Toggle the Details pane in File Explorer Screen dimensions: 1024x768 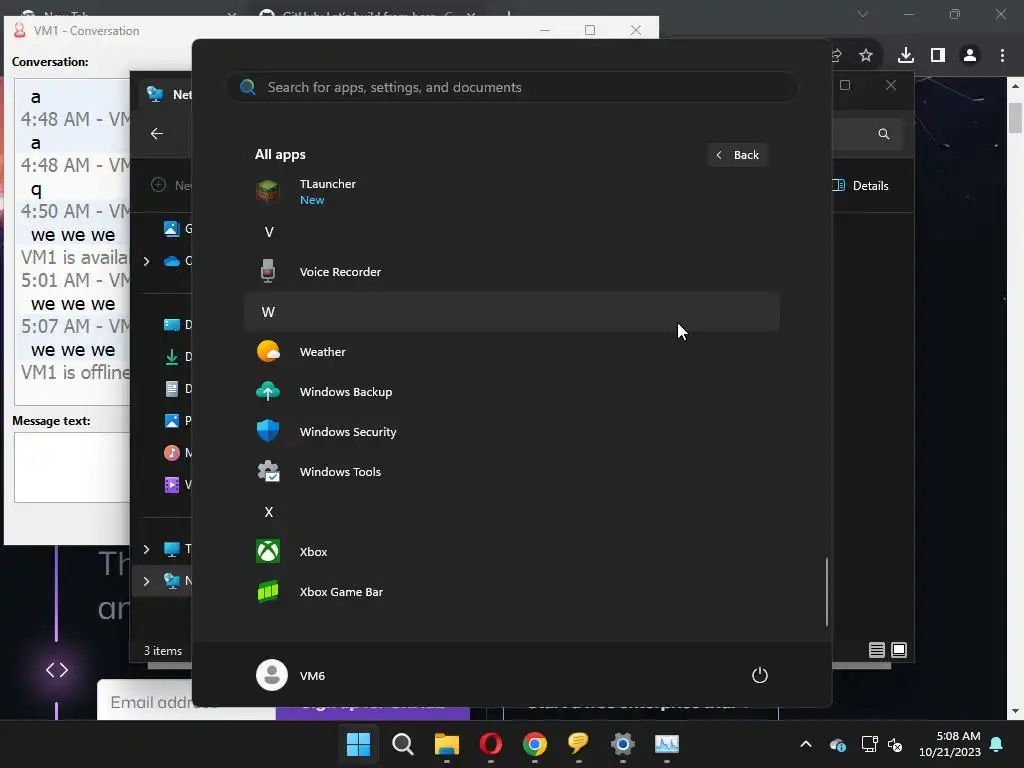point(861,185)
